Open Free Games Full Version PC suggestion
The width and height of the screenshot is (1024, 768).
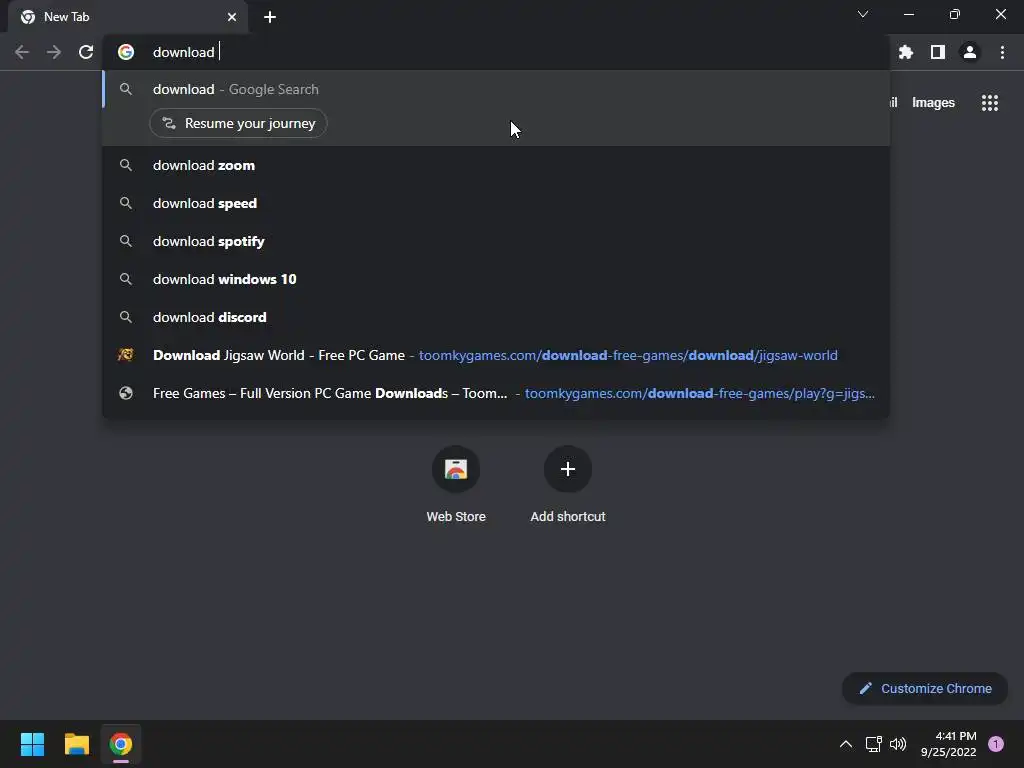pyautogui.click(x=496, y=393)
